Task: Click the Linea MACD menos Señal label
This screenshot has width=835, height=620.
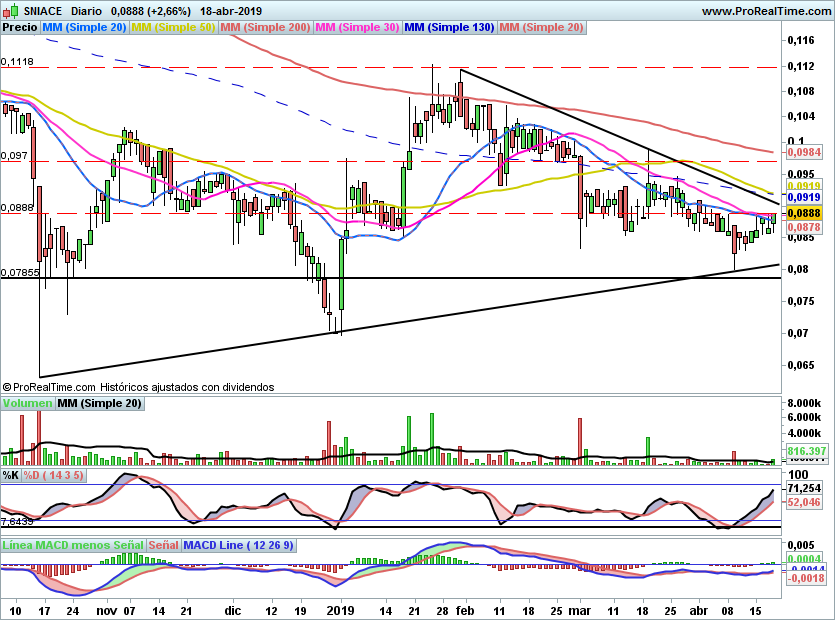Action: point(73,546)
